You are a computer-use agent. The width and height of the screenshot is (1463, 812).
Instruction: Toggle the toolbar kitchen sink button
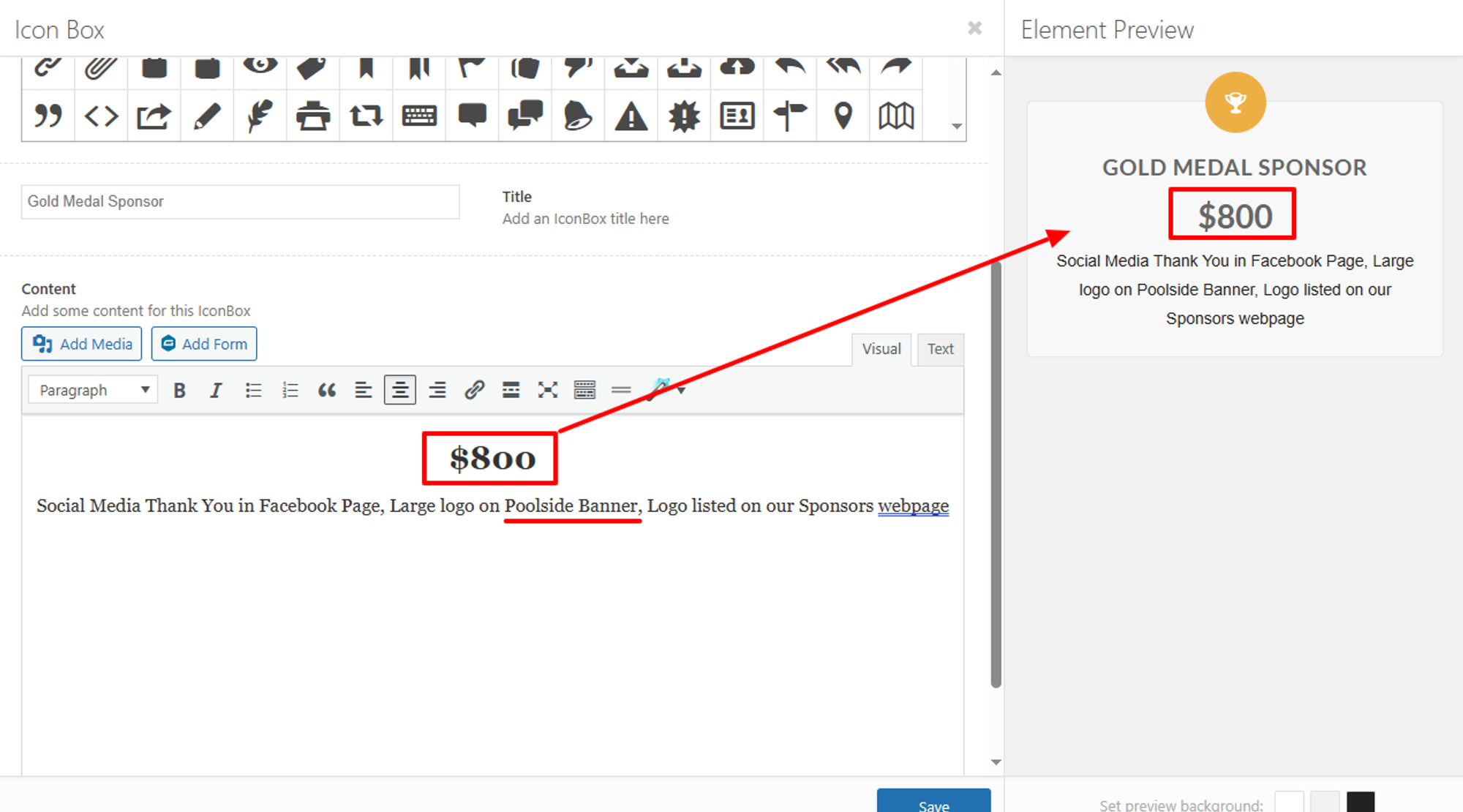584,391
